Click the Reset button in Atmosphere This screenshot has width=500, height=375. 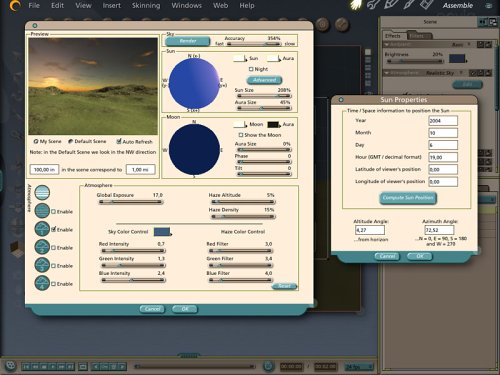click(284, 286)
